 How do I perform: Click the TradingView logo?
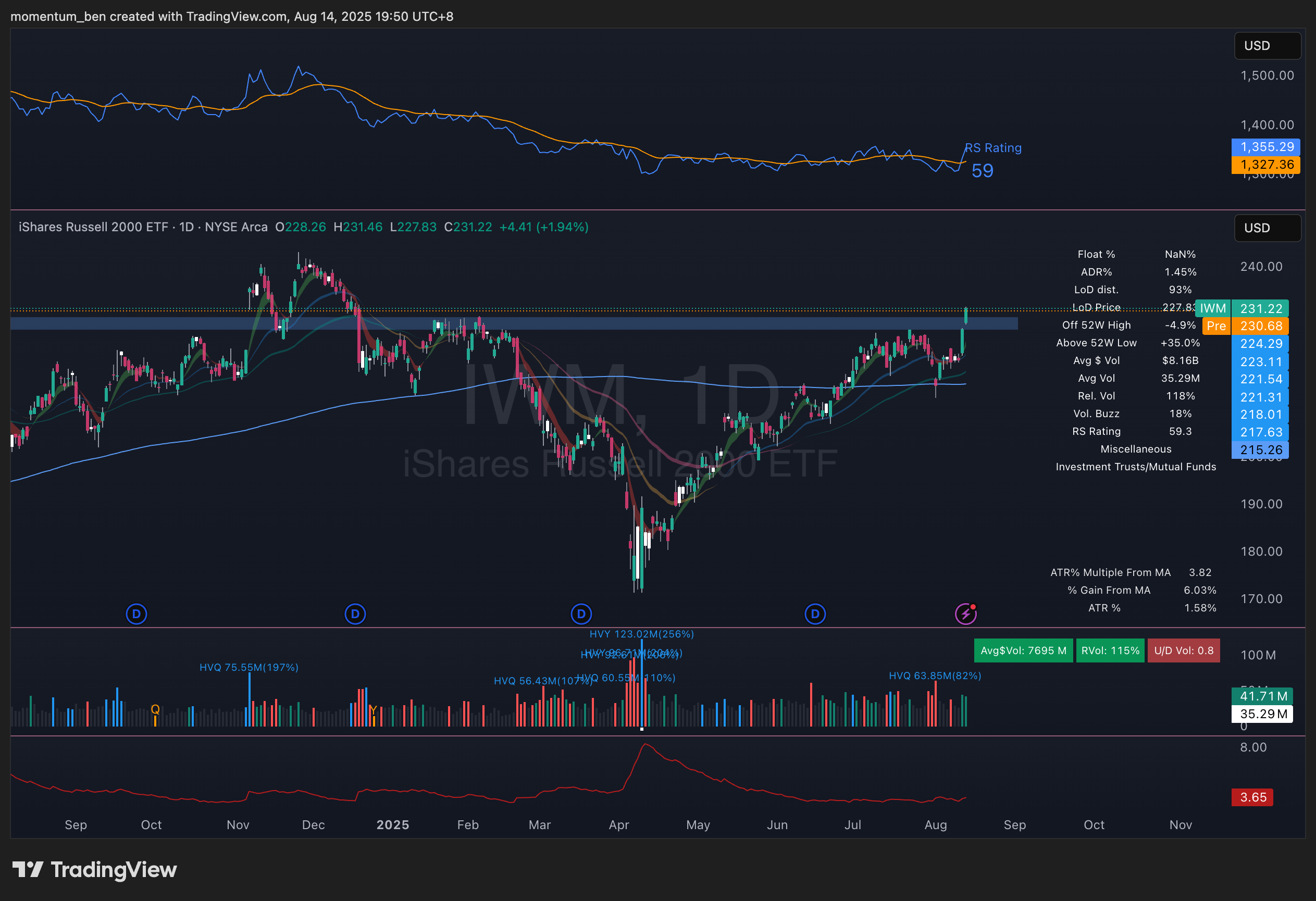(x=95, y=869)
